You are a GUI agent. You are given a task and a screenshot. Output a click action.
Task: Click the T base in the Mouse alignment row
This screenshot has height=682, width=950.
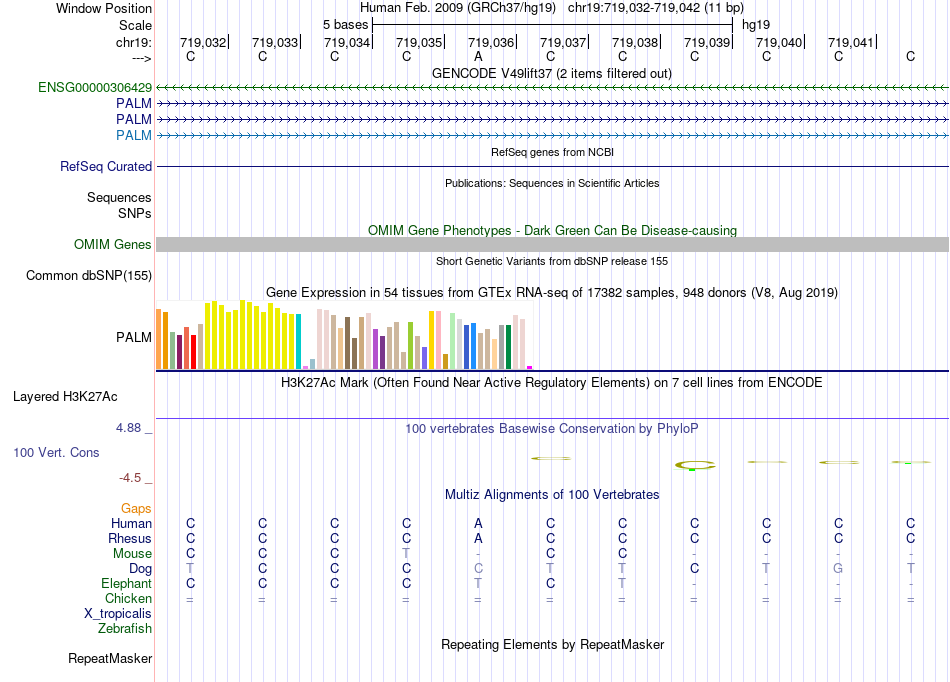406,553
